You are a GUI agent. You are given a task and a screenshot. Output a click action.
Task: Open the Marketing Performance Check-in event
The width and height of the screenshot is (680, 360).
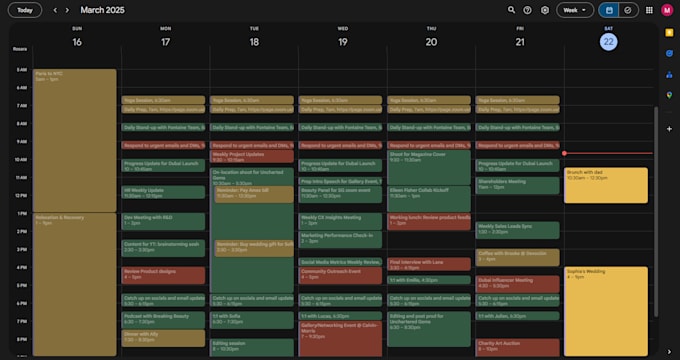point(340,239)
